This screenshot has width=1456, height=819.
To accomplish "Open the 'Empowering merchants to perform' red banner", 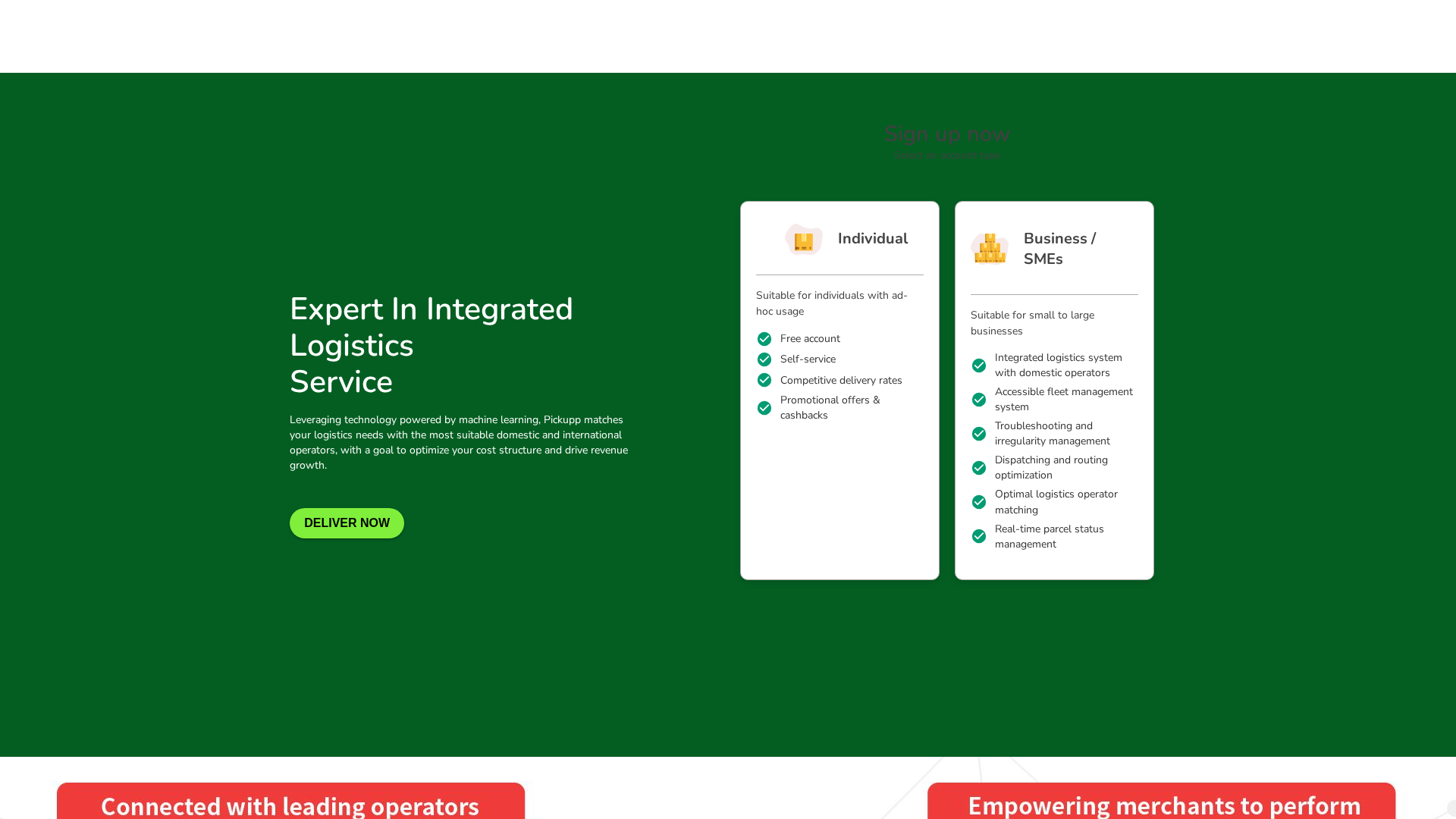I will 1161,802.
